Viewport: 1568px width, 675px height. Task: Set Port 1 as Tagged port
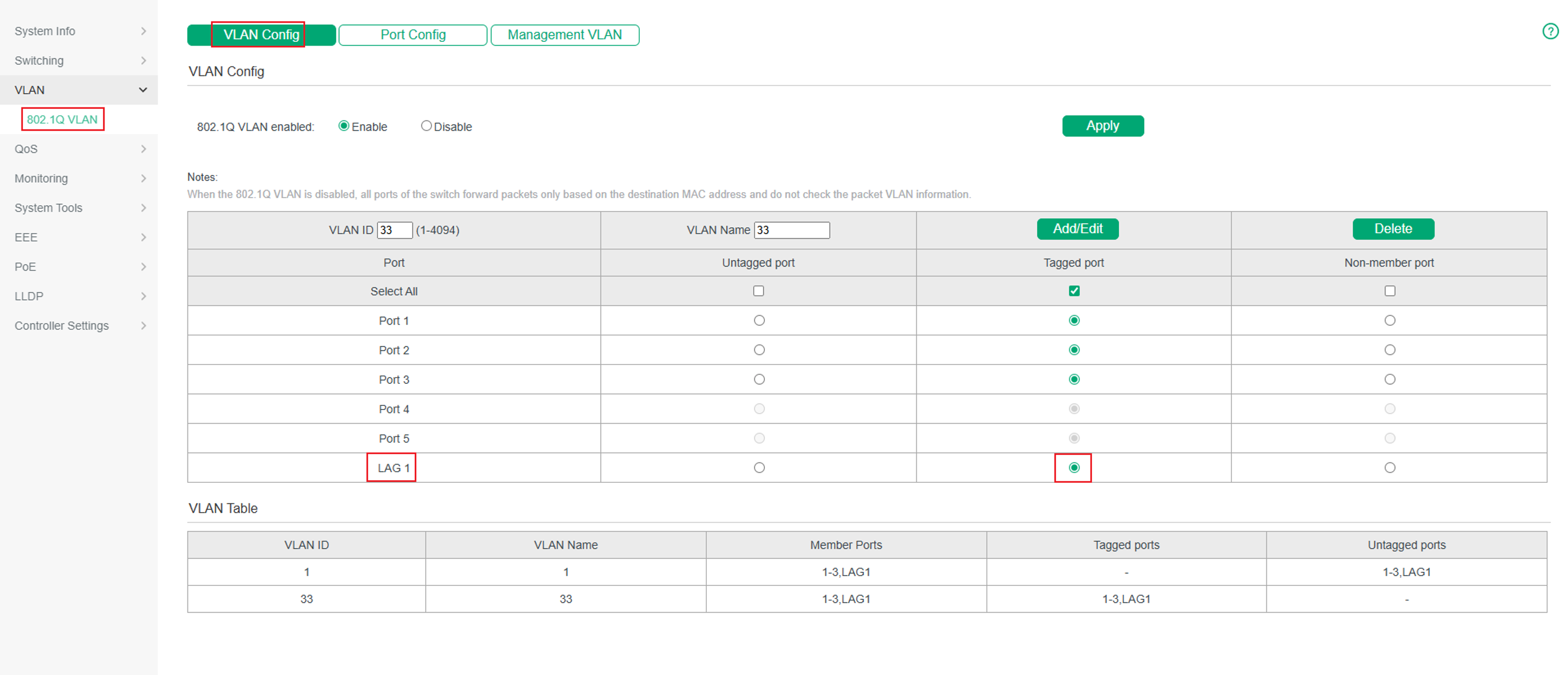(x=1074, y=320)
